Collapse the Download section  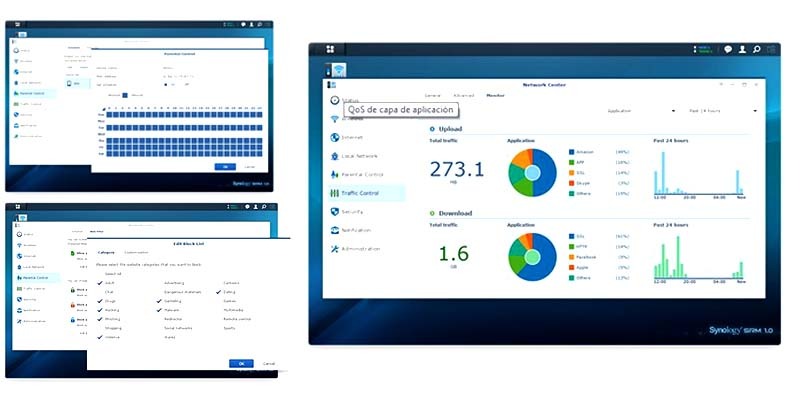(x=432, y=213)
